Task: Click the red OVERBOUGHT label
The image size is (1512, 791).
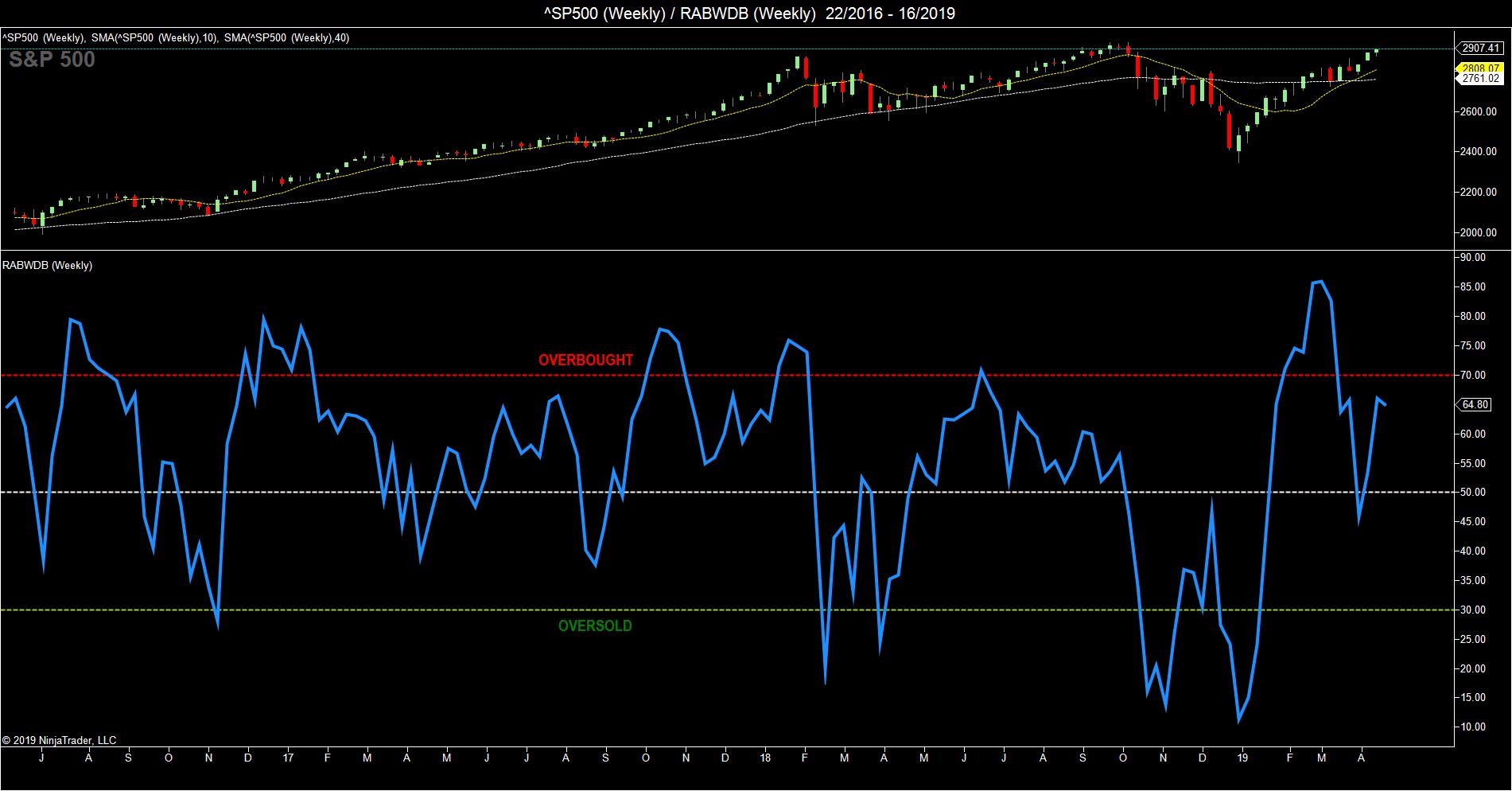Action: (x=585, y=360)
